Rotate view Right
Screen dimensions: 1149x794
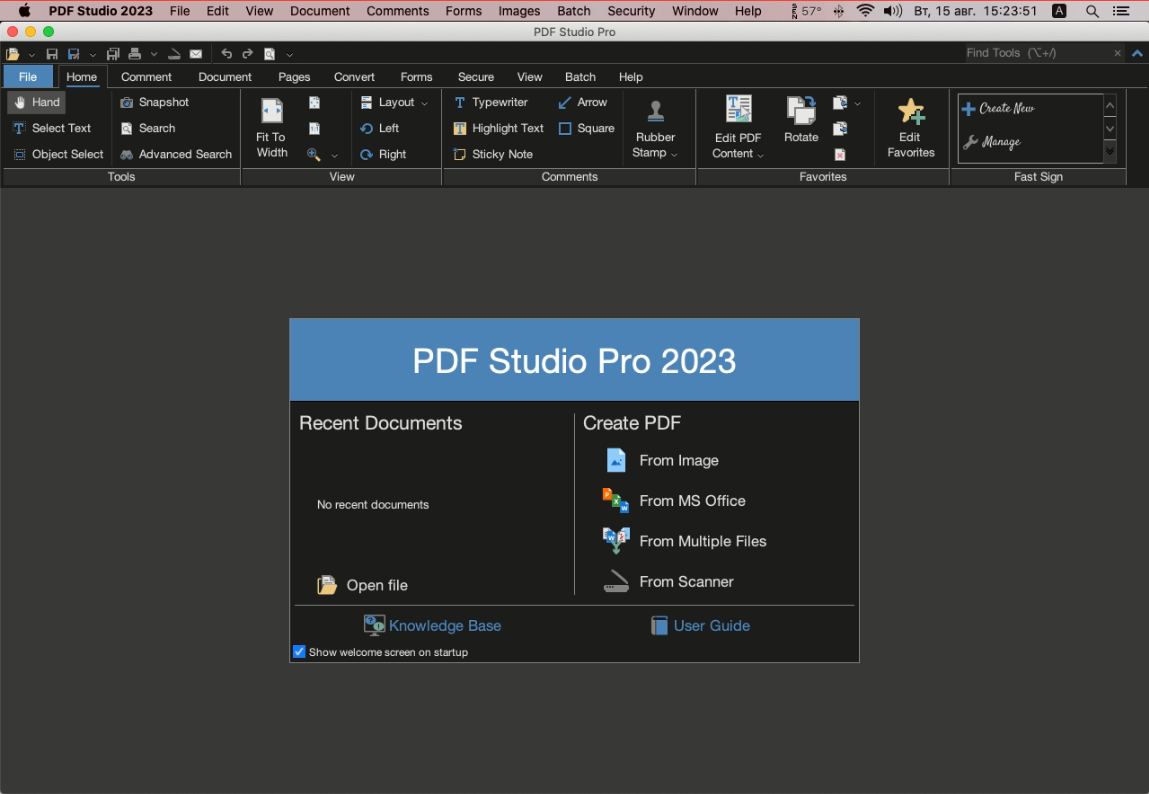point(383,154)
